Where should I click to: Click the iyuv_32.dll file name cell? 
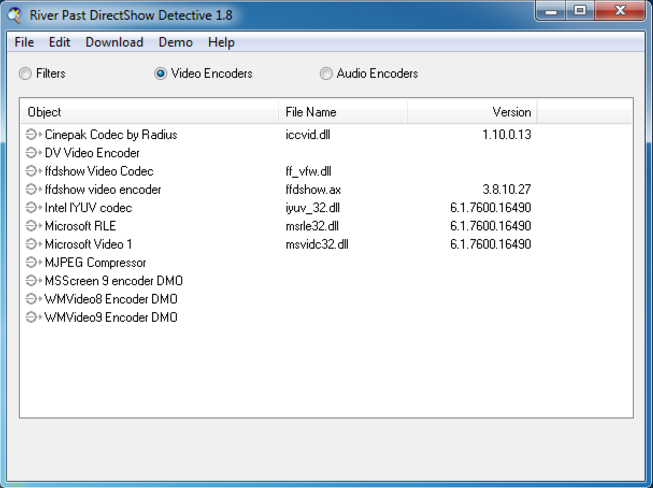click(x=313, y=207)
